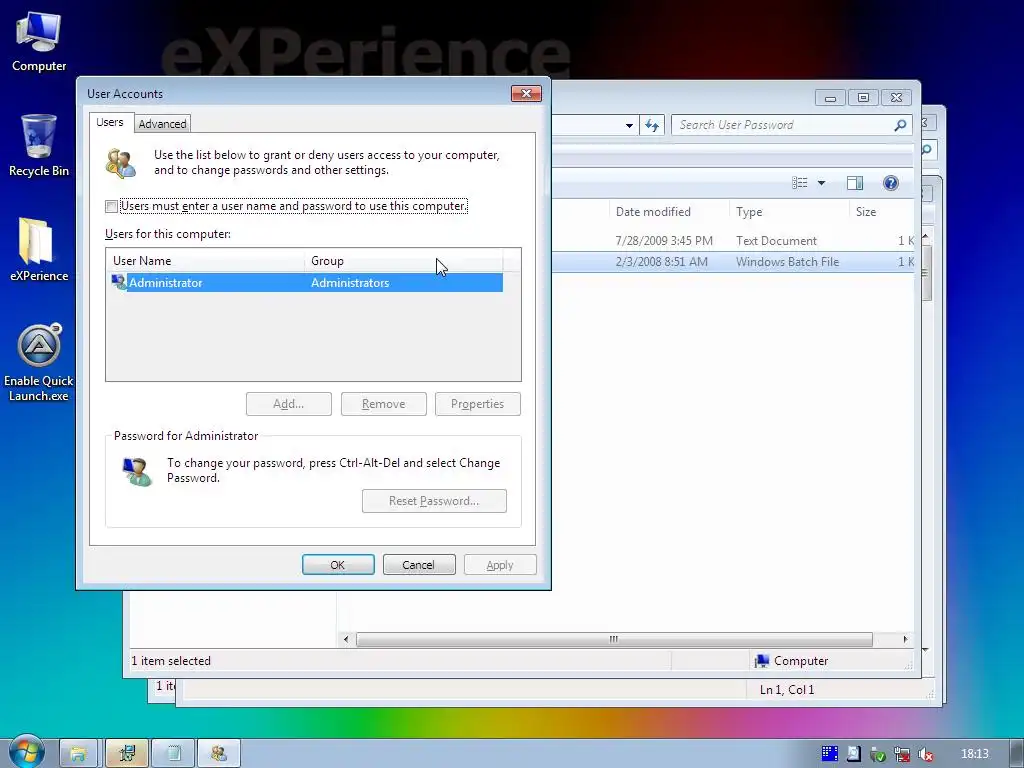Click the green check device tray icon
1024x768 pixels.
coord(878,754)
